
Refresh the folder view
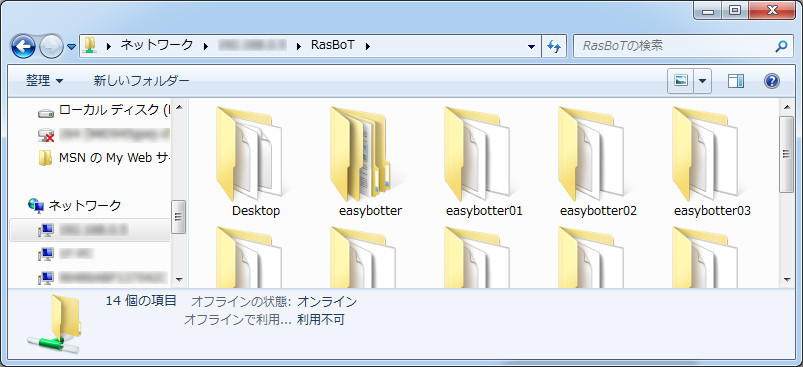pos(554,46)
